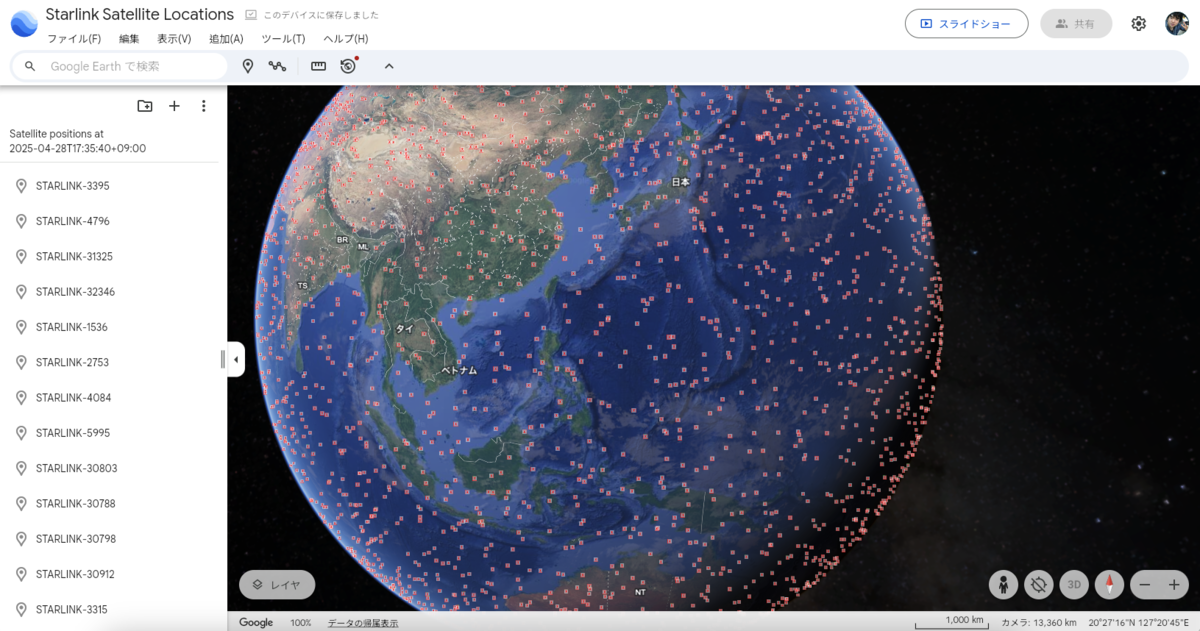The width and height of the screenshot is (1200, 631).
Task: Select the STARLINK-30788 placemark row
Action: (113, 503)
